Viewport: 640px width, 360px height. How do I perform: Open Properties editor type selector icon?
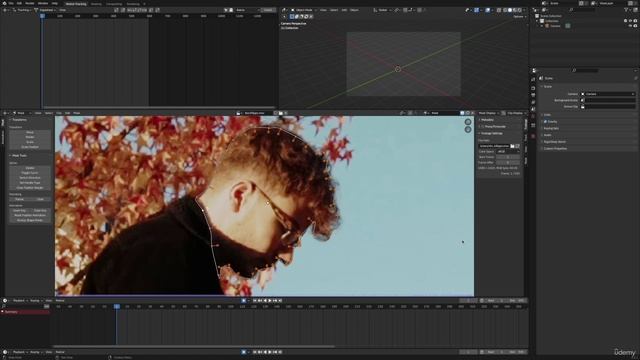(x=534, y=70)
